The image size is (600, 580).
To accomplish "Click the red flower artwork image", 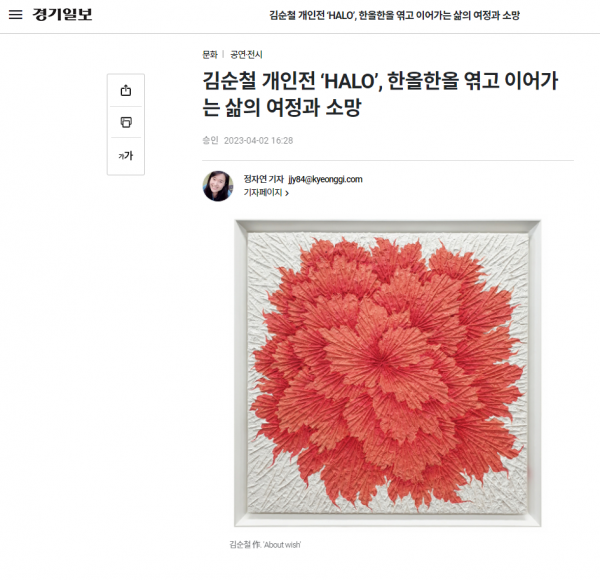I will (388, 373).
